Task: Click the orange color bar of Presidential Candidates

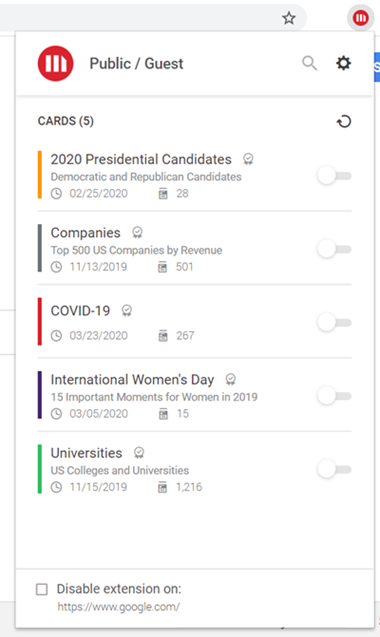Action: point(40,175)
